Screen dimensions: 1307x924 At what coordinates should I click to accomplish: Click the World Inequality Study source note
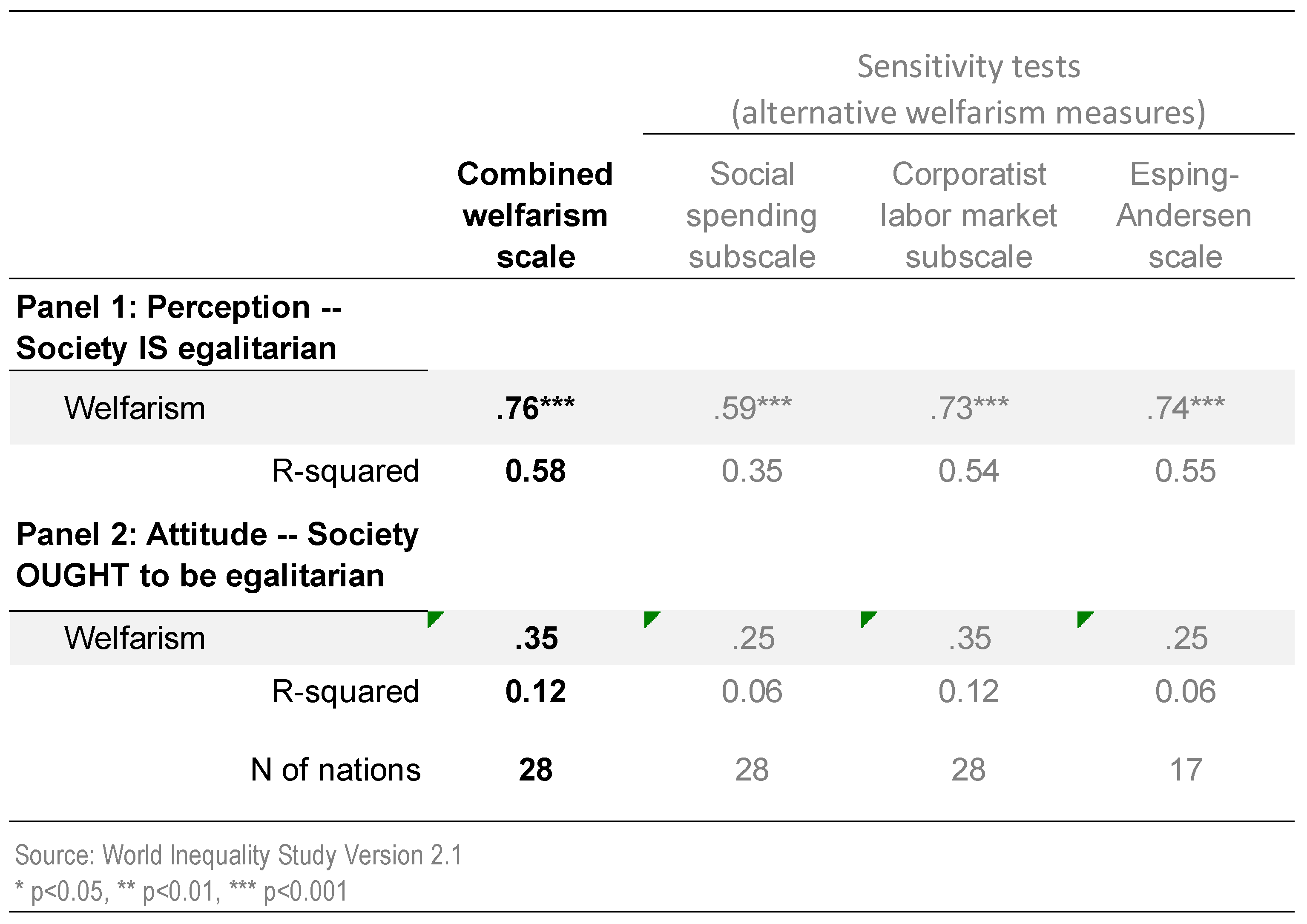[x=238, y=855]
